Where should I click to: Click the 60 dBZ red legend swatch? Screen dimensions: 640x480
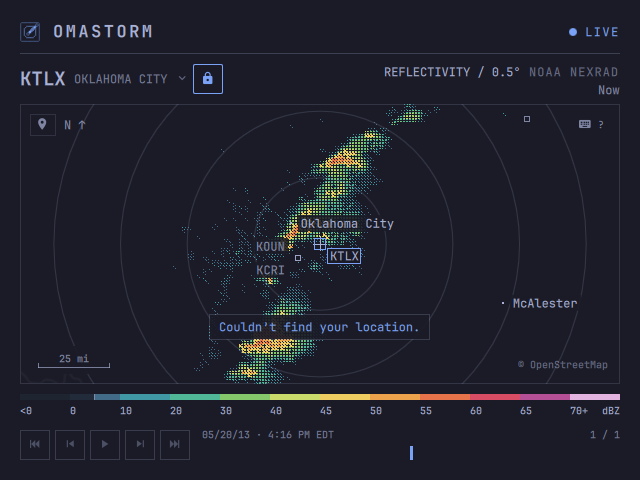pos(495,397)
